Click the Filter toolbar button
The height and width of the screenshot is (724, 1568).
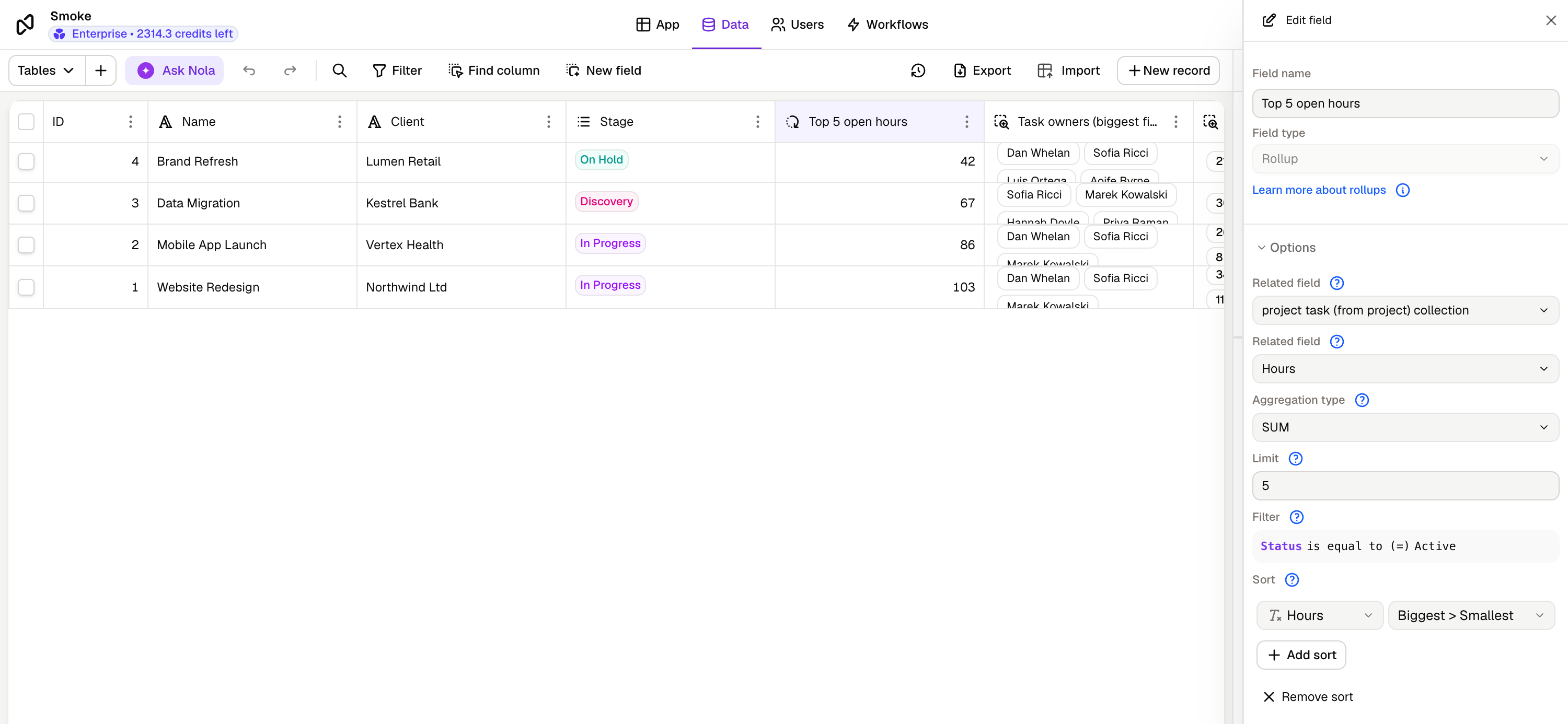(x=397, y=71)
